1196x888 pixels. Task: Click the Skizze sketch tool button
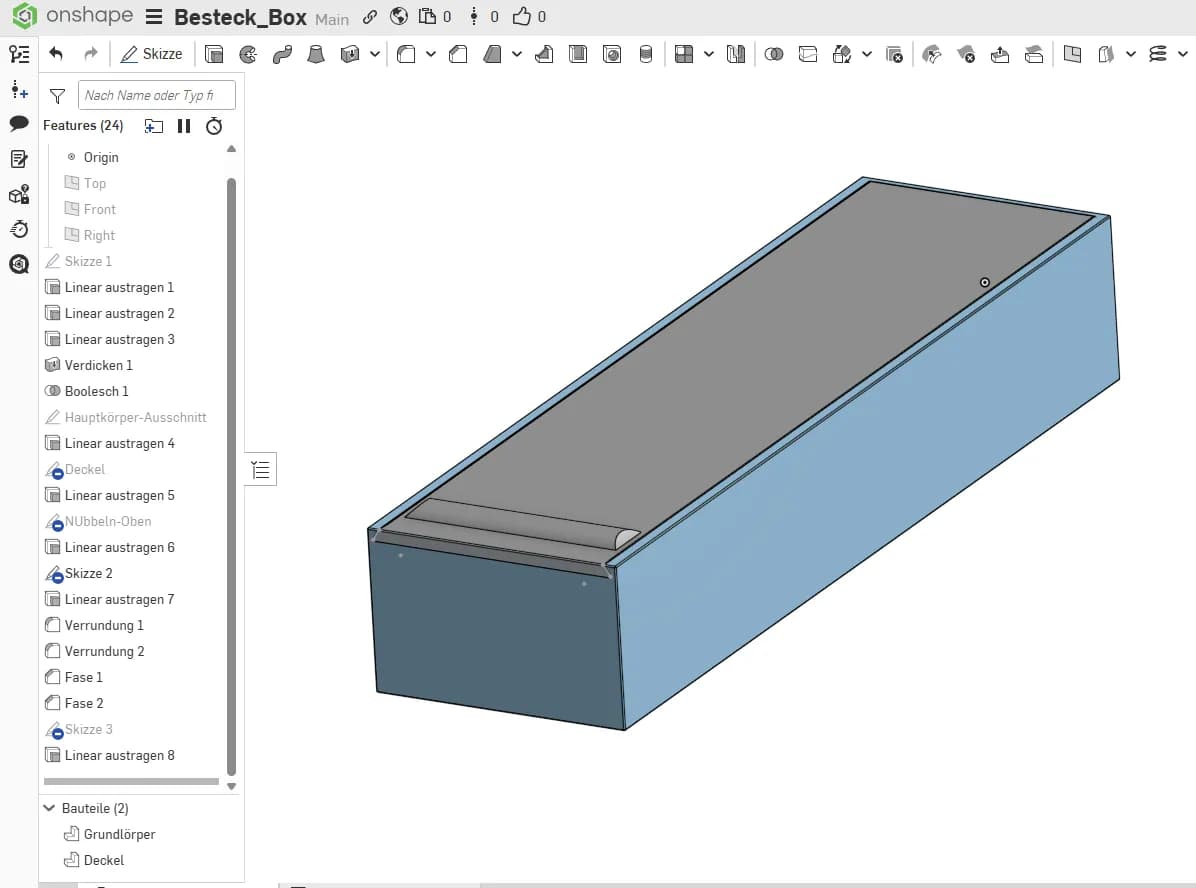[152, 54]
